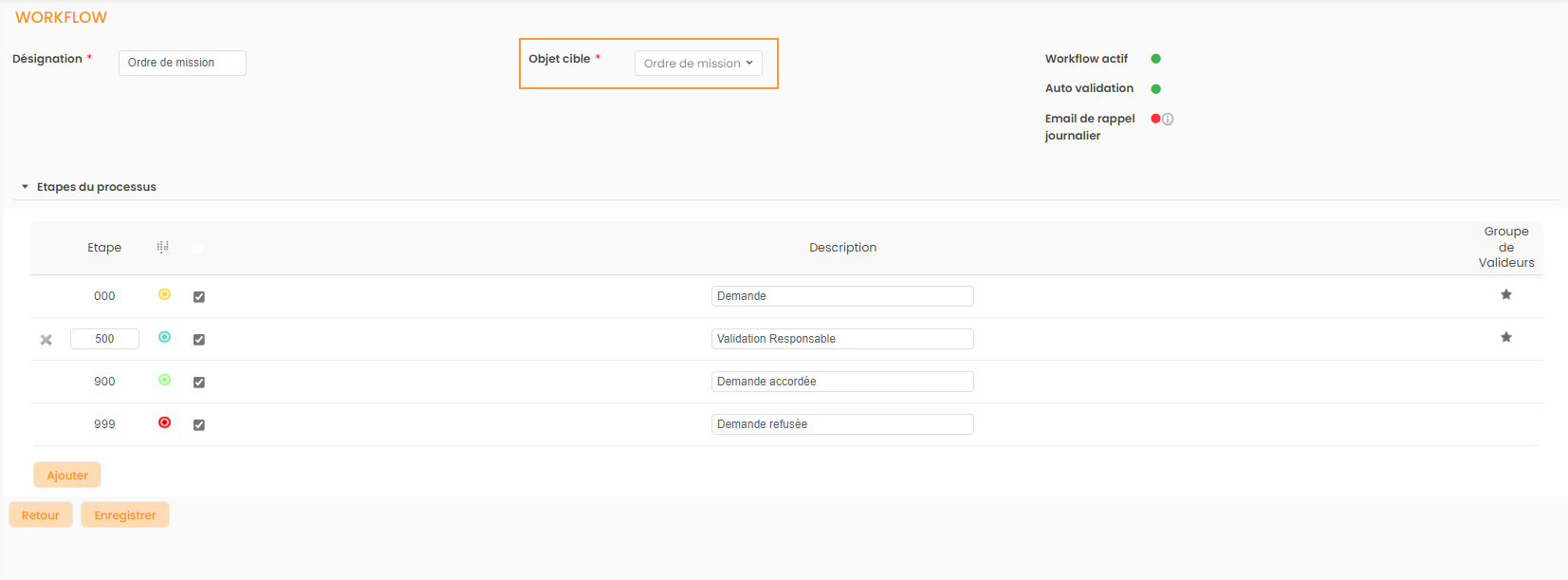Viewport: 1568px width, 580px height.
Task: Click the column sort icon next to Etape
Action: tap(162, 247)
